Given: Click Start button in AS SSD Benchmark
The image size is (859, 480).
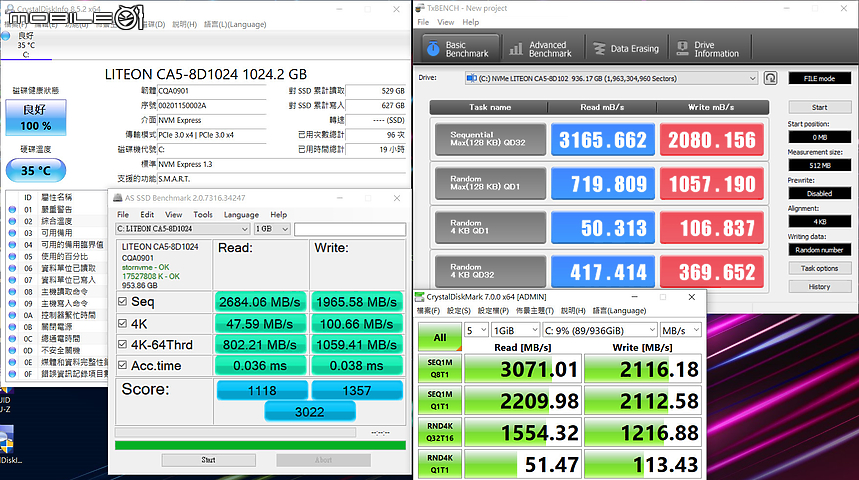Looking at the screenshot, I should 208,460.
